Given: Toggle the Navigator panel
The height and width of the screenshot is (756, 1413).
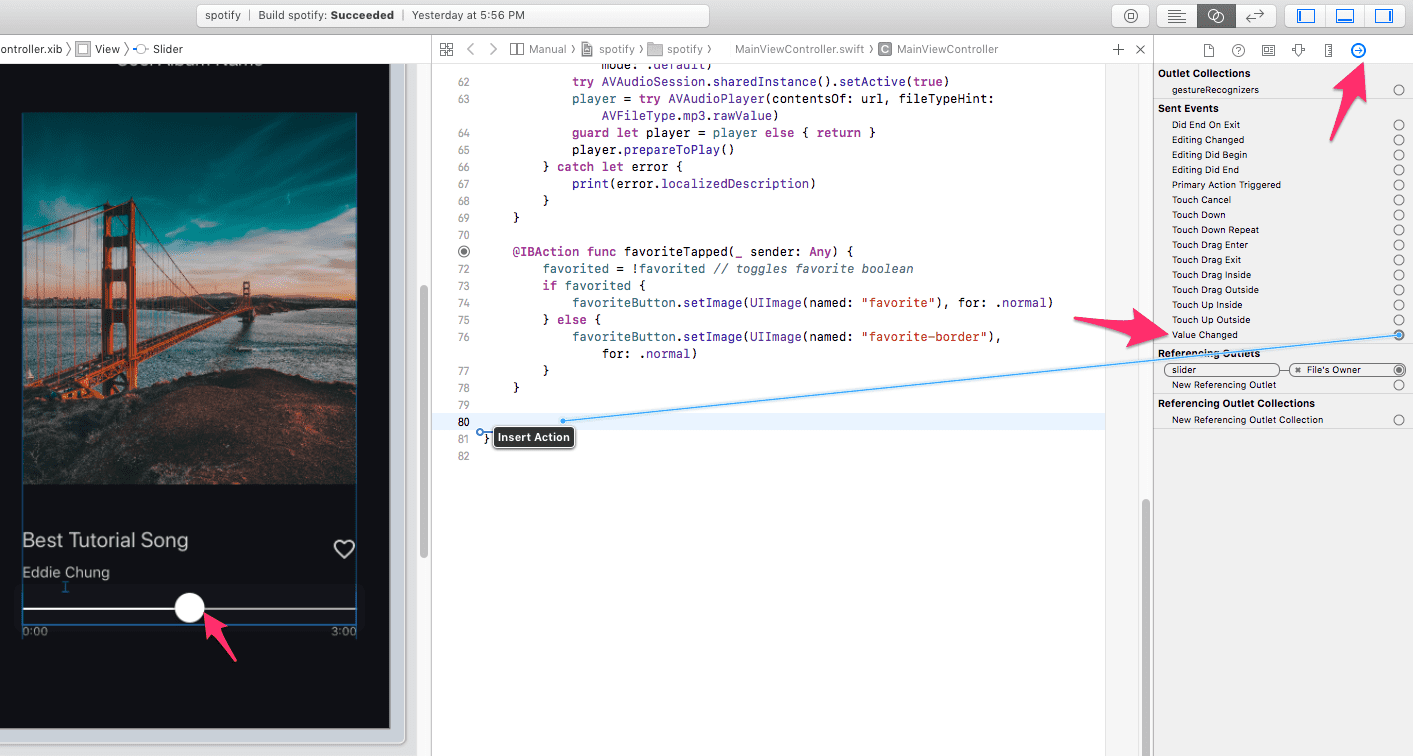Looking at the screenshot, I should click(1305, 16).
